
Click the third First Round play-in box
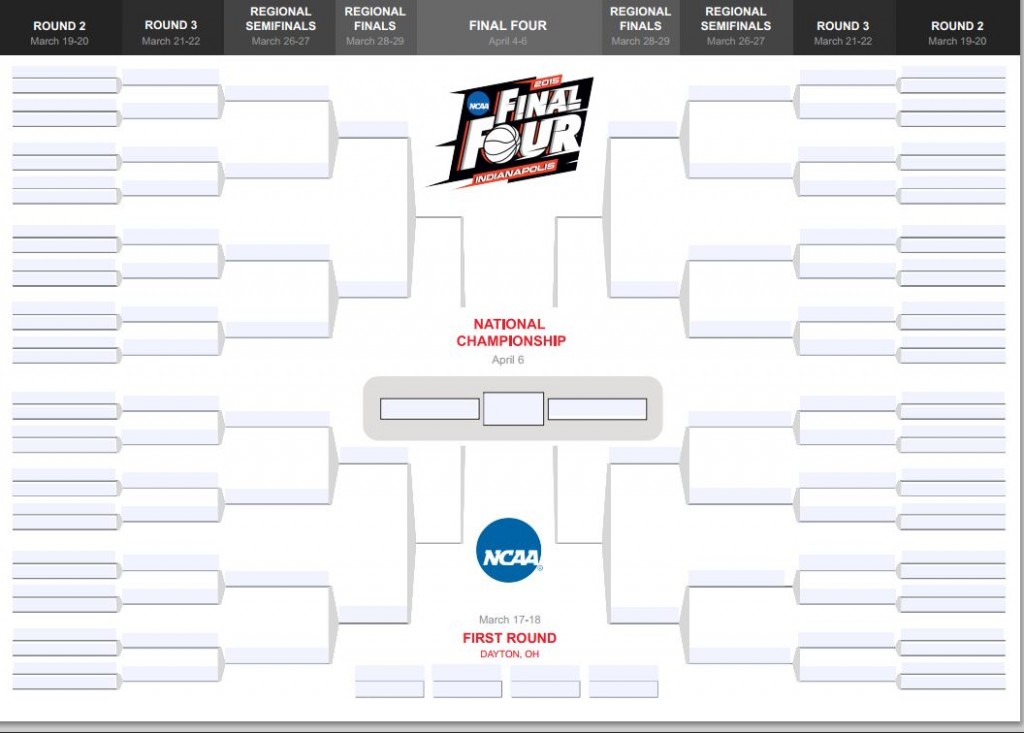pos(545,681)
